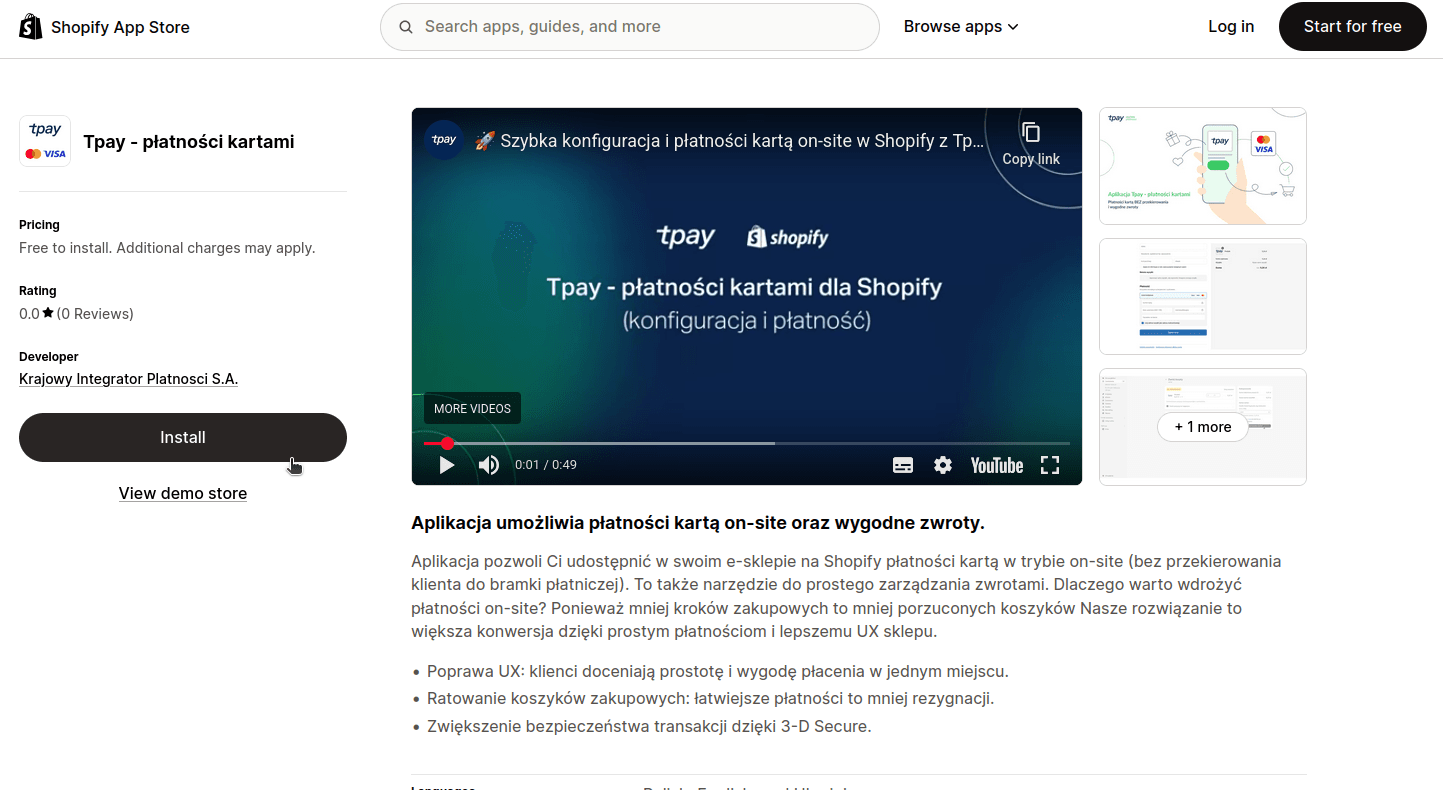Viewport: 1443px width, 790px height.
Task: Click the search apps input field
Action: click(x=630, y=27)
